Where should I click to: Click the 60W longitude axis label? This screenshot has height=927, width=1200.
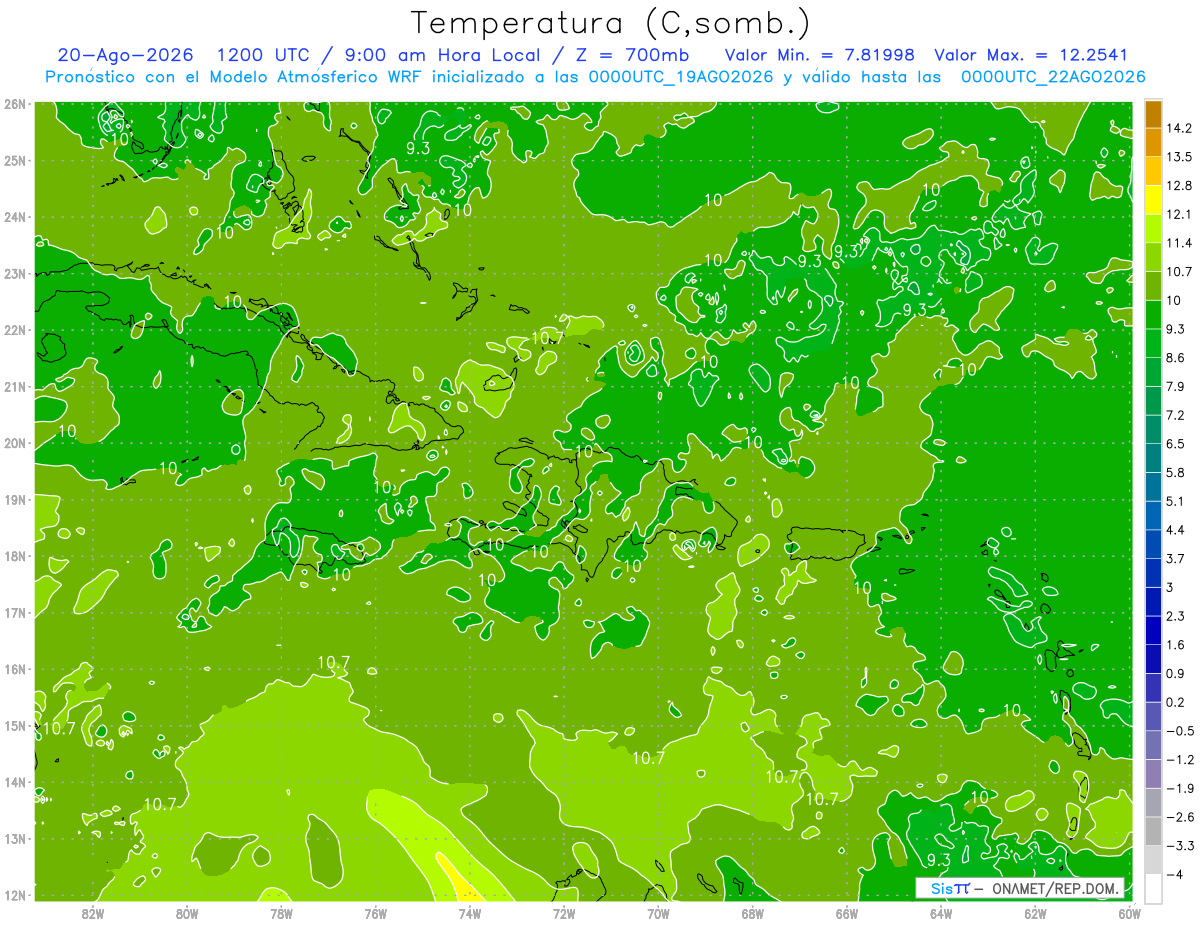tap(1130, 914)
